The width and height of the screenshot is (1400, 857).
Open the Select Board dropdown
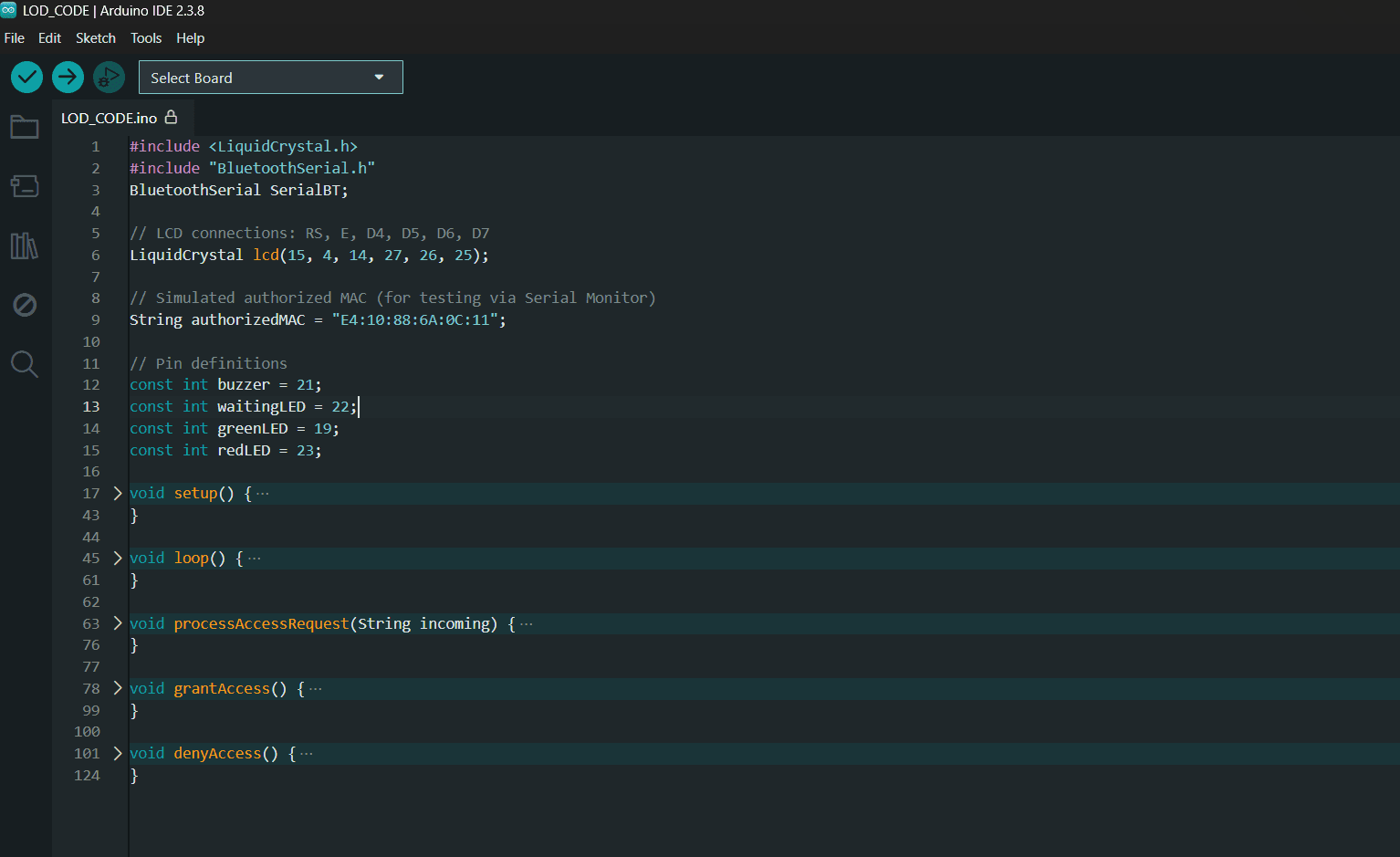[x=271, y=78]
